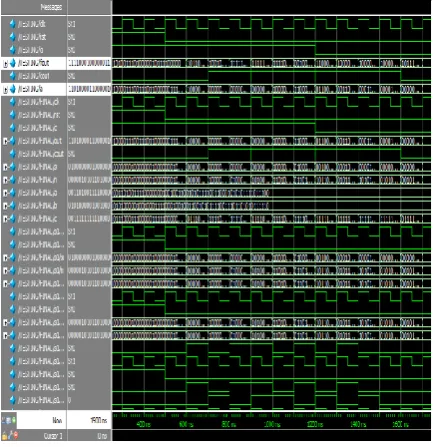
Task: Expand the fout bus signal
Action: 5,63
